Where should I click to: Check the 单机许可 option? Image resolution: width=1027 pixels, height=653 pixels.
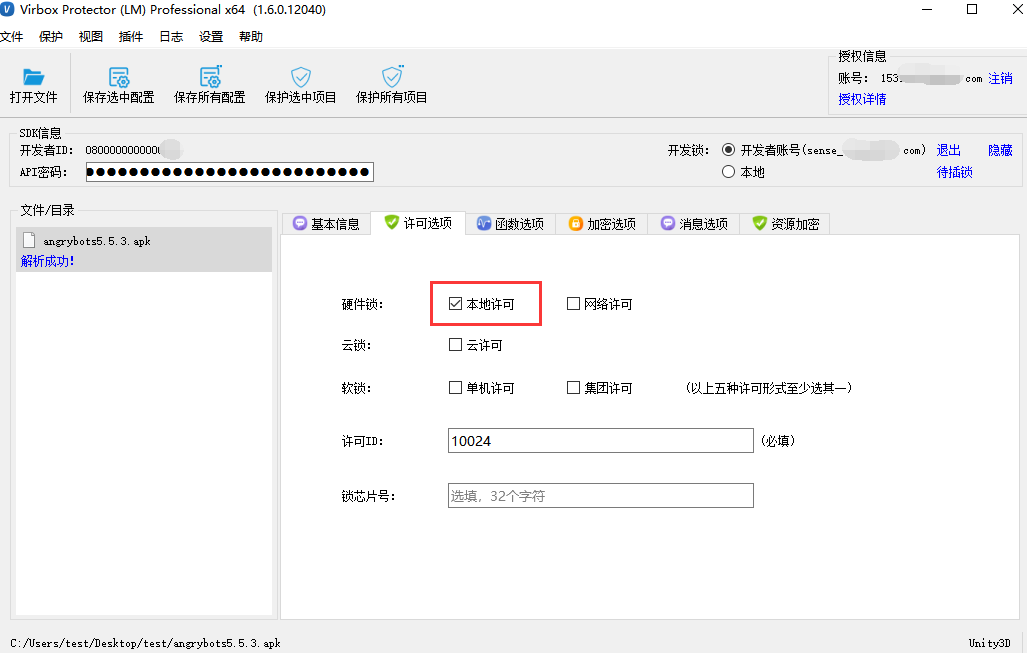(455, 388)
